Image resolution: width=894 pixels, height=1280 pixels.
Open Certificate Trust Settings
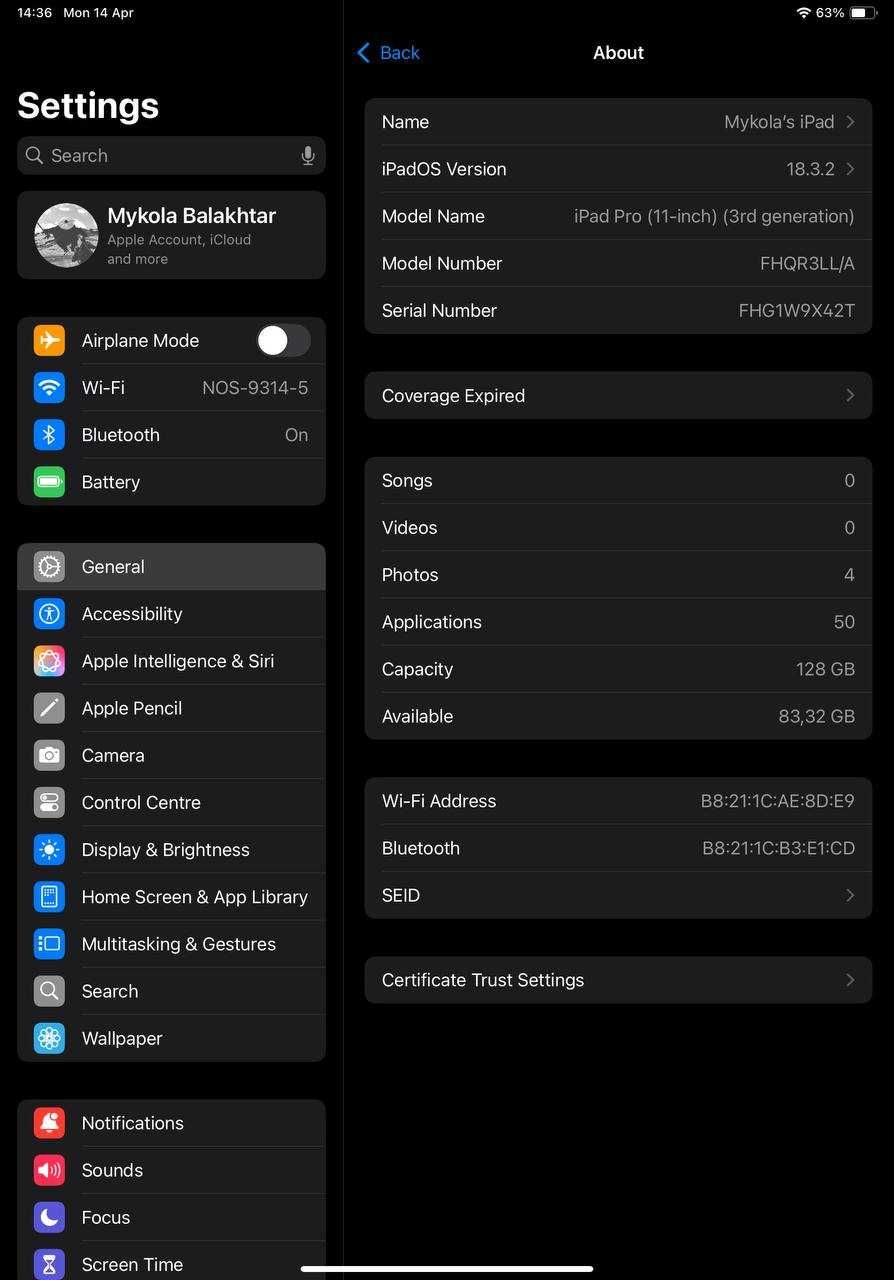click(x=618, y=980)
